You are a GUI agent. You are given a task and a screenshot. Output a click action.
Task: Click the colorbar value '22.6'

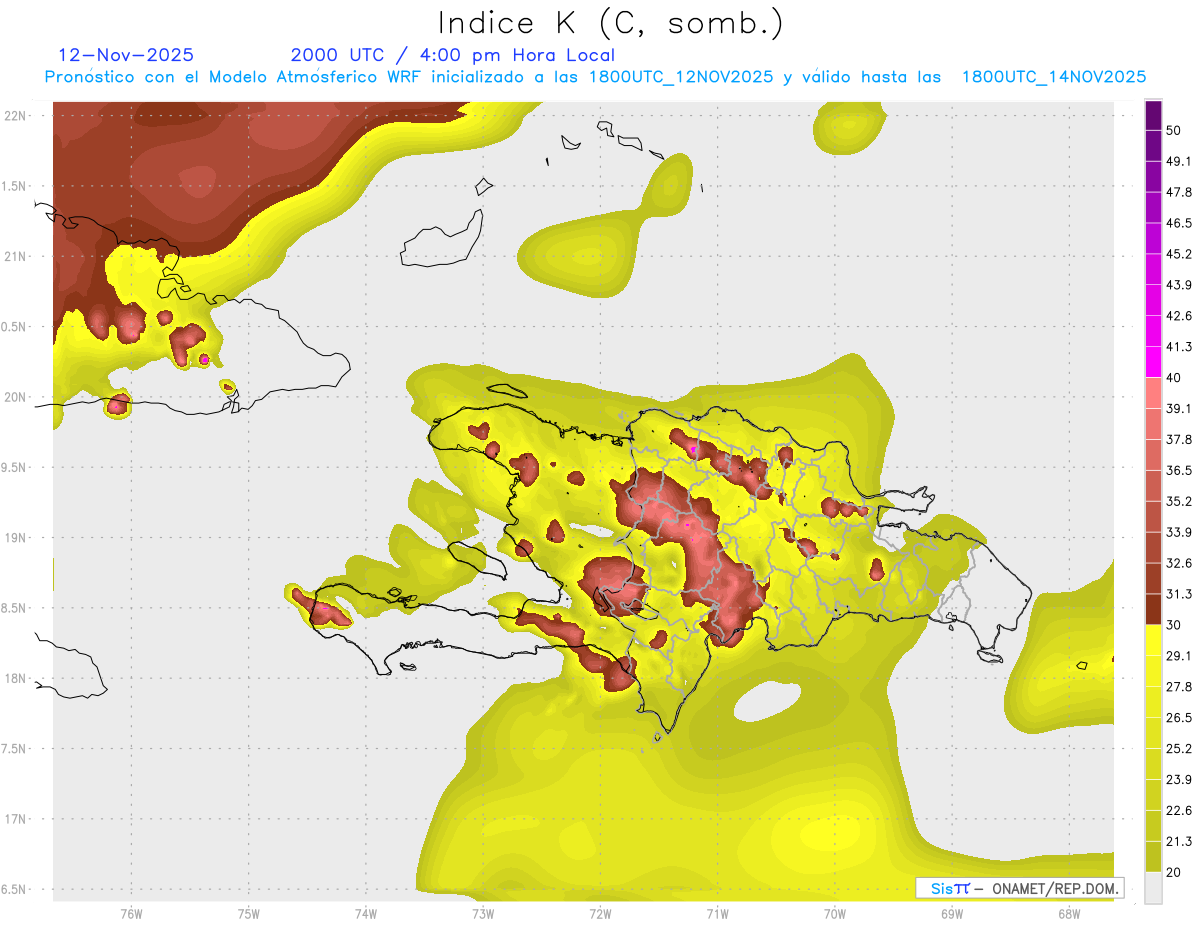click(x=1178, y=811)
